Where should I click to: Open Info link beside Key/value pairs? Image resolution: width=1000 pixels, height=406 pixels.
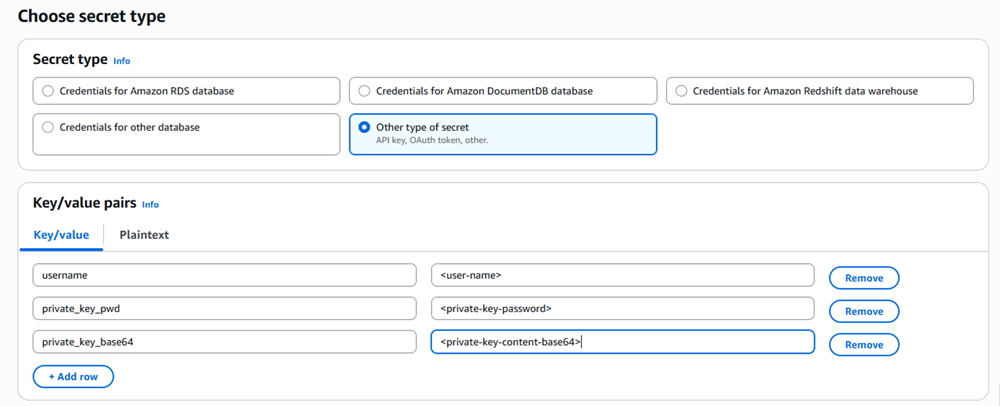[x=151, y=205]
